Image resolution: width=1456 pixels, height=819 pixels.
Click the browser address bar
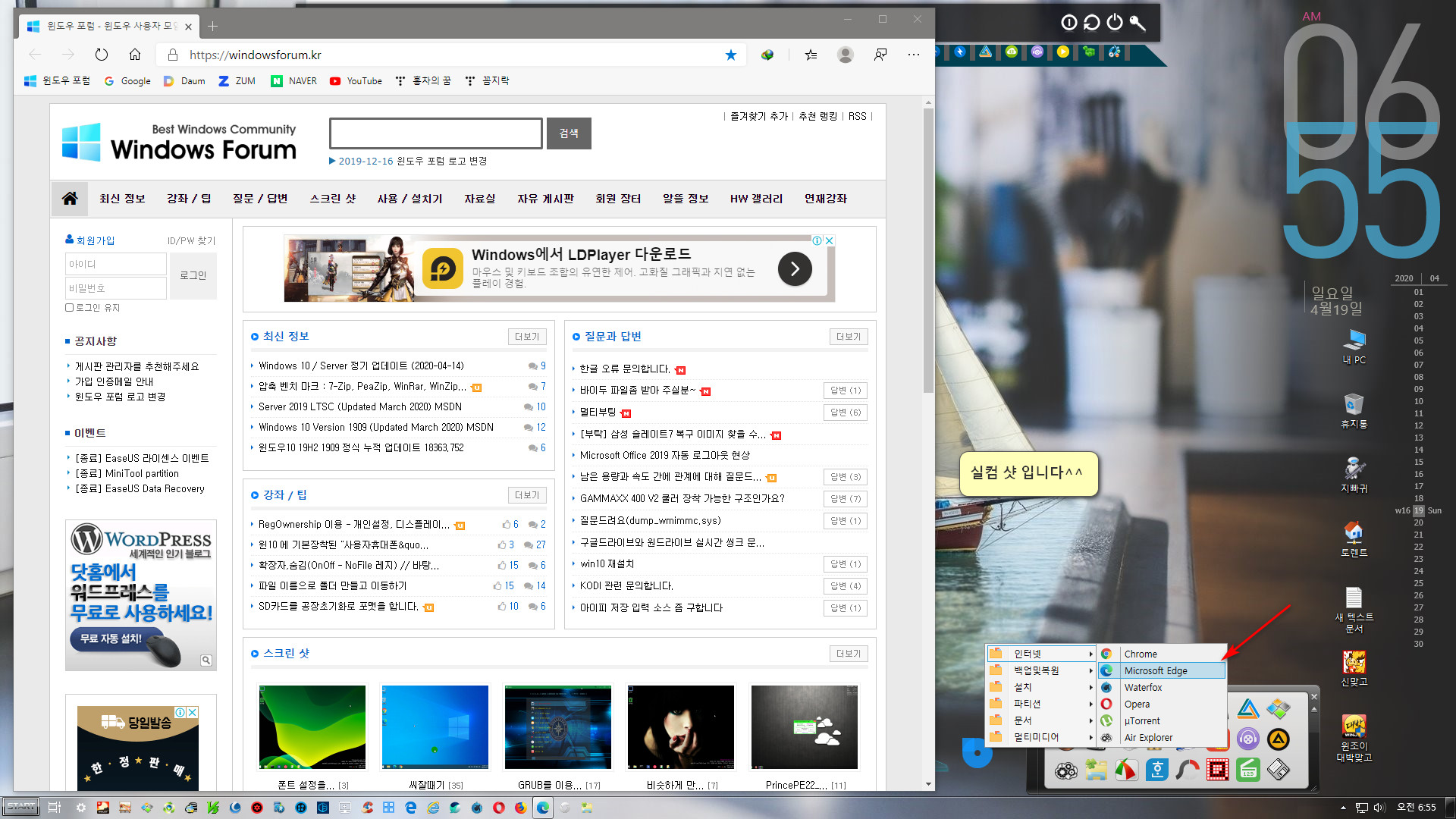pos(451,55)
